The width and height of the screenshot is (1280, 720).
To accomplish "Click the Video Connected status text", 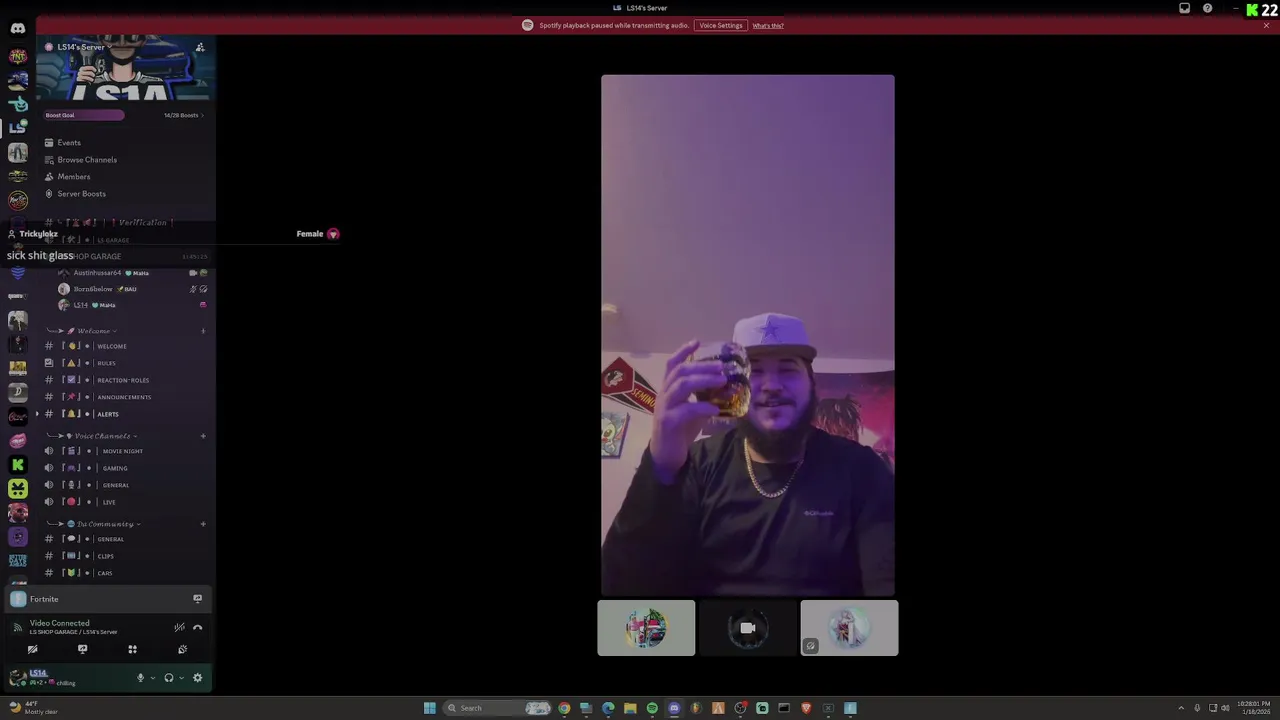I will point(59,623).
